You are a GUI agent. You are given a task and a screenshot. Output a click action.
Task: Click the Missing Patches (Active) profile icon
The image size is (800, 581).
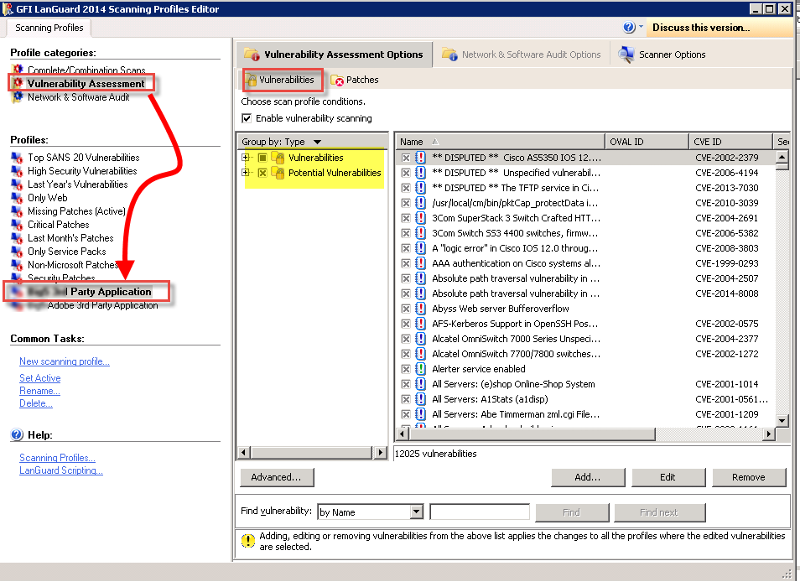click(17, 211)
